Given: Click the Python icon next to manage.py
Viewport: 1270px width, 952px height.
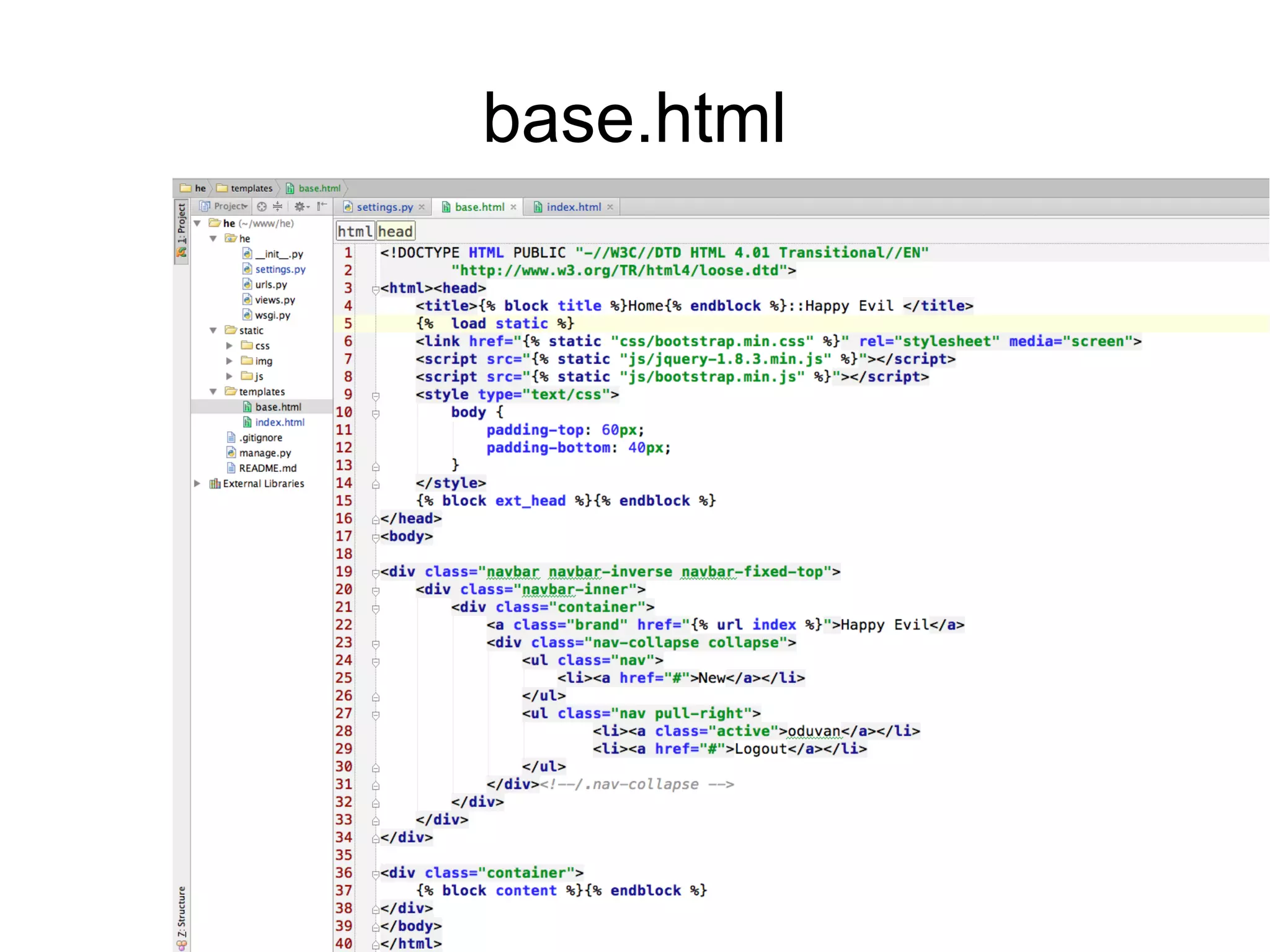Looking at the screenshot, I should click(x=231, y=453).
